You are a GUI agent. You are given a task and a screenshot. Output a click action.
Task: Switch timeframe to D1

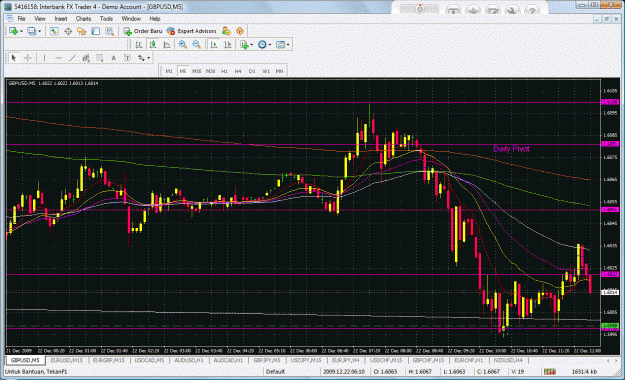pos(252,71)
